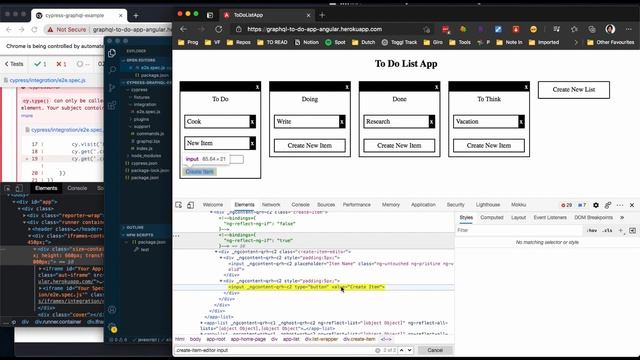
Task: Open the Accounts icon in VS Code
Action: click(x=112, y=310)
